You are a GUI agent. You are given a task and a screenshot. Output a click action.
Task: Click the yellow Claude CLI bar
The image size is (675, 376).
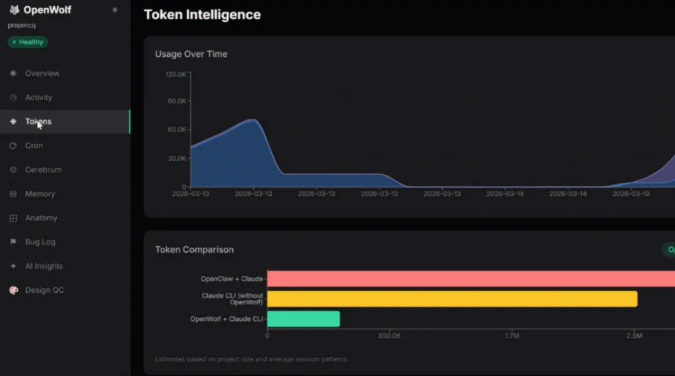(x=452, y=299)
